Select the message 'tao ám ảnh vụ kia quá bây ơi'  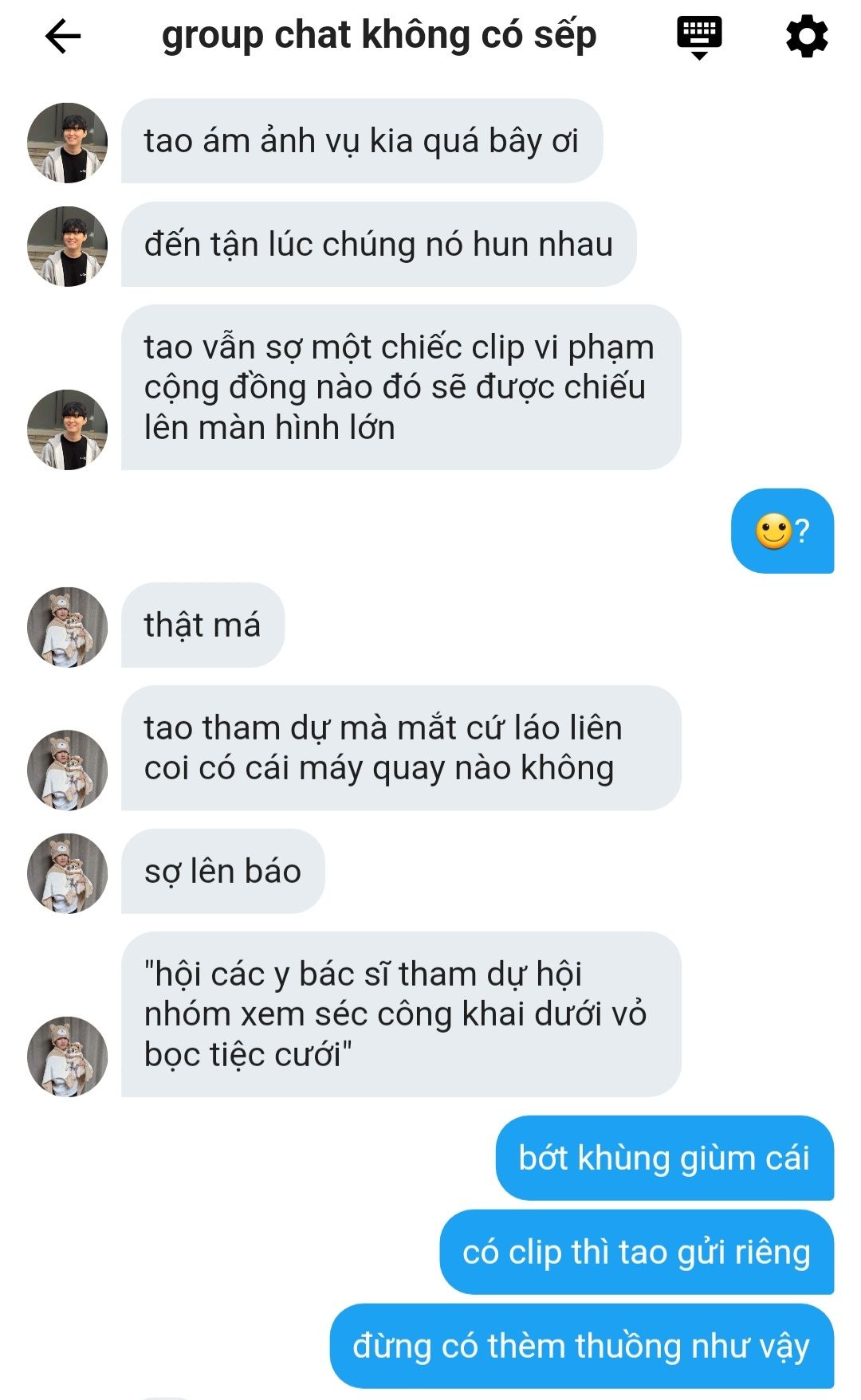[362, 141]
